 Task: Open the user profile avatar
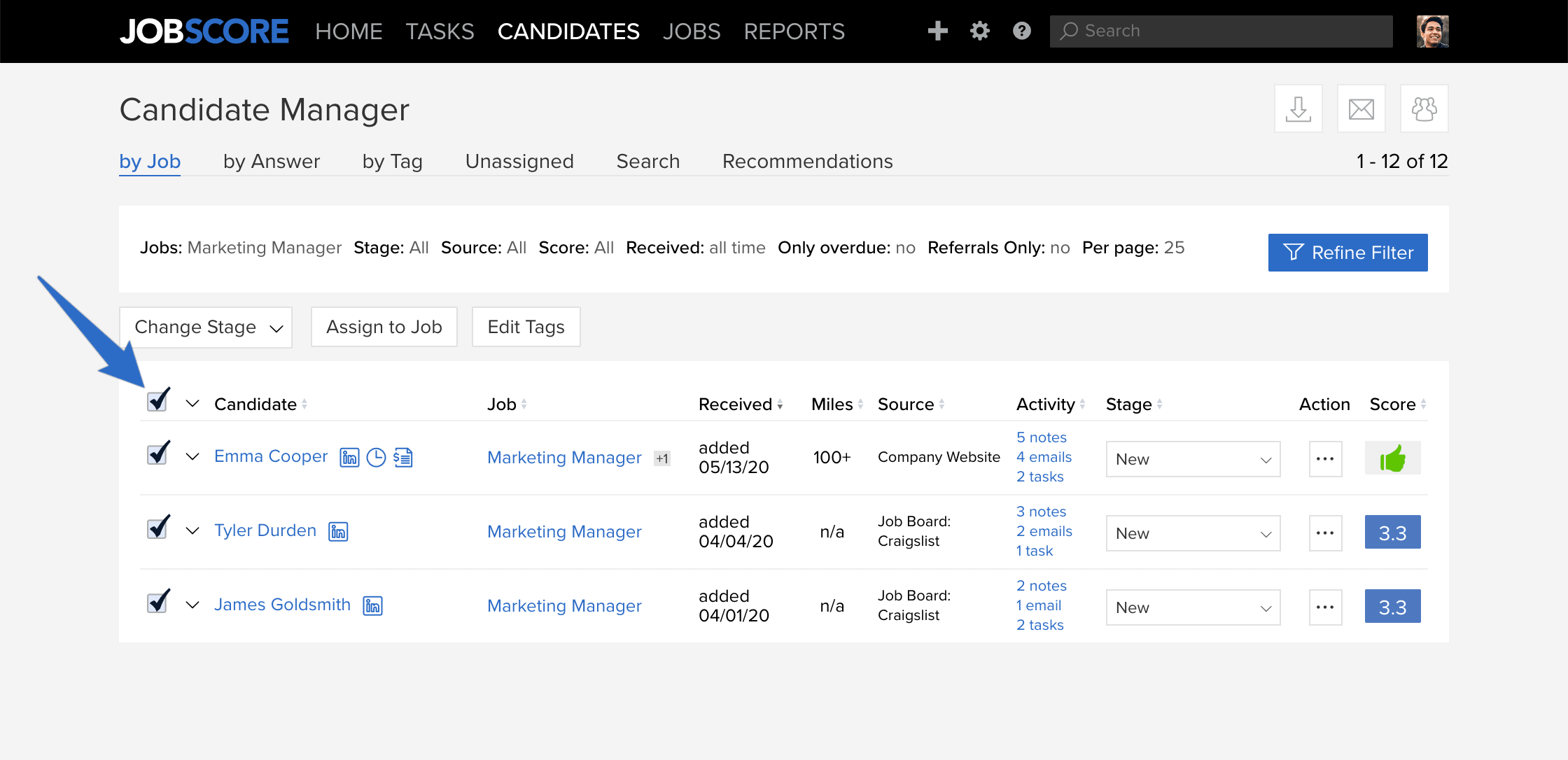1432,31
